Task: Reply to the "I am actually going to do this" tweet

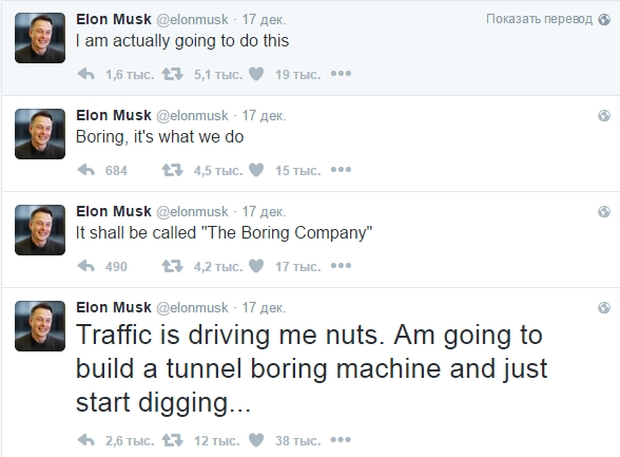Action: [86, 74]
